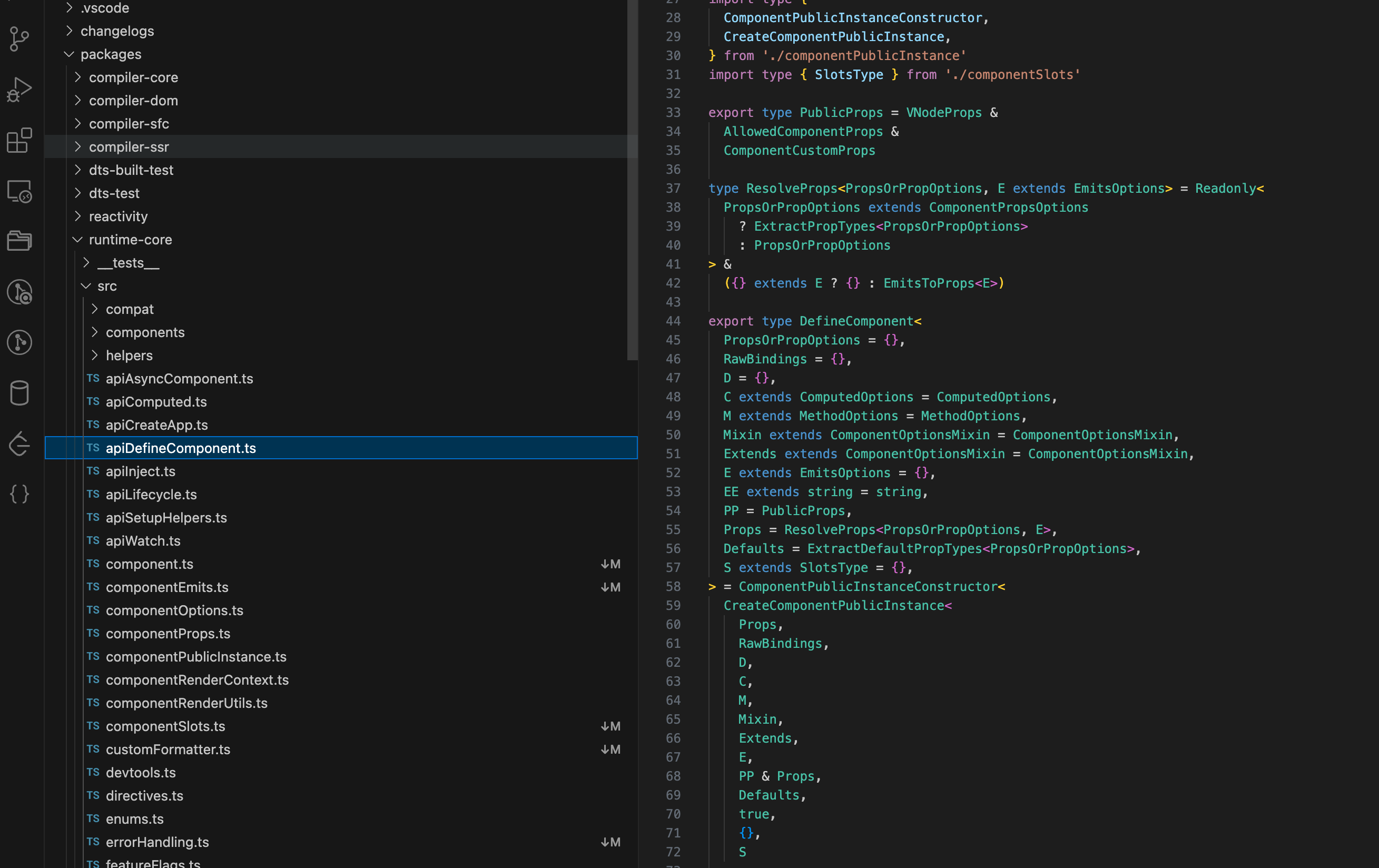Open the GitLens Inspect activity icon

point(20,291)
